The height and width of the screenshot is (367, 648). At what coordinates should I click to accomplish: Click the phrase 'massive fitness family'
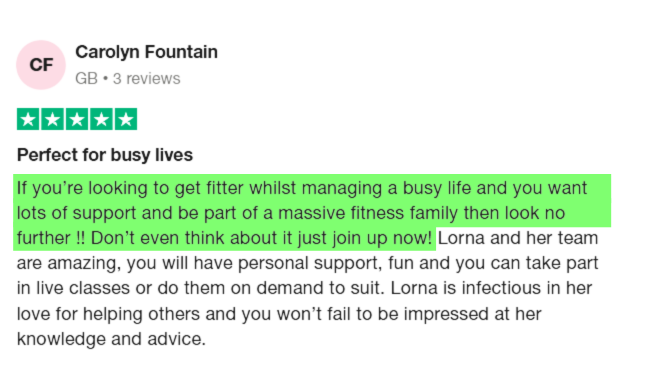(368, 214)
